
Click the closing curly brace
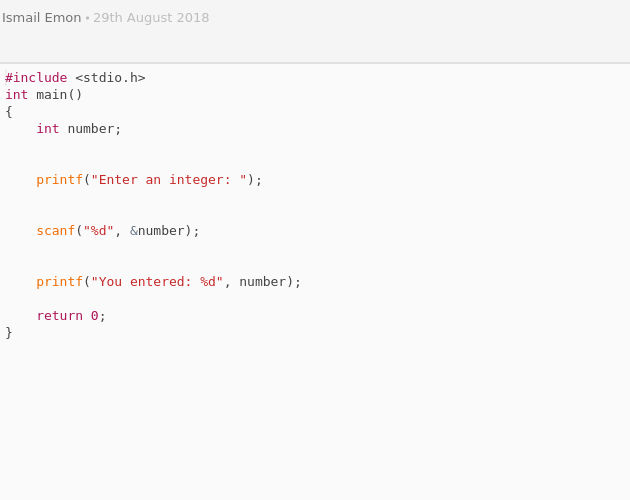coord(9,333)
